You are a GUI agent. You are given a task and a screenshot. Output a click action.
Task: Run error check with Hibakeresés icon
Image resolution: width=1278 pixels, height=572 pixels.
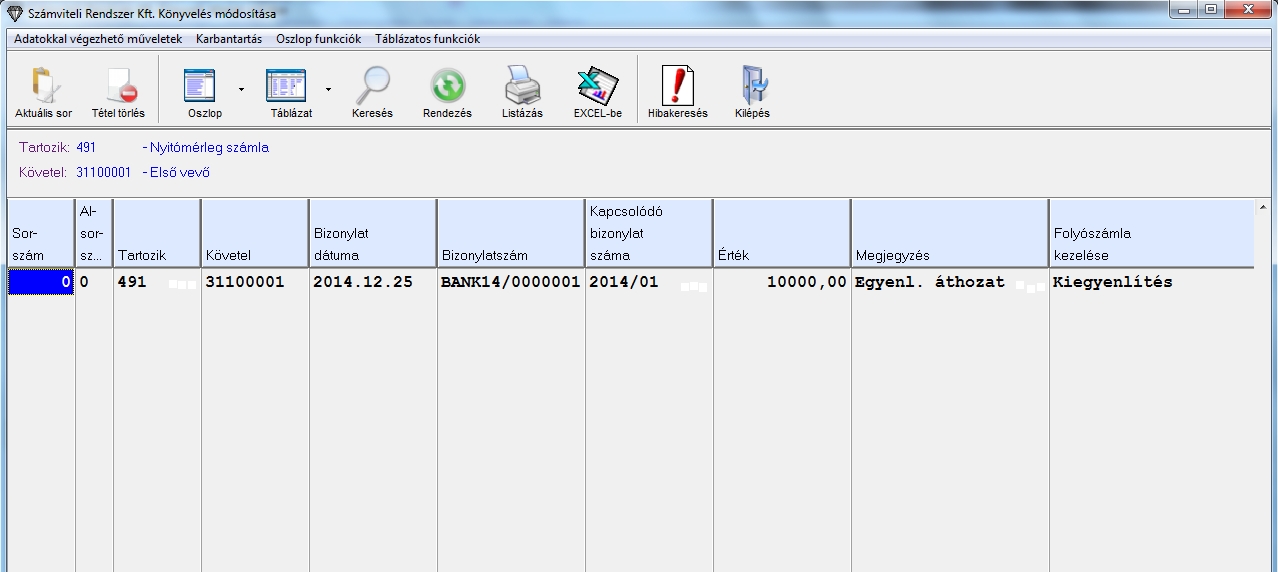pyautogui.click(x=677, y=88)
